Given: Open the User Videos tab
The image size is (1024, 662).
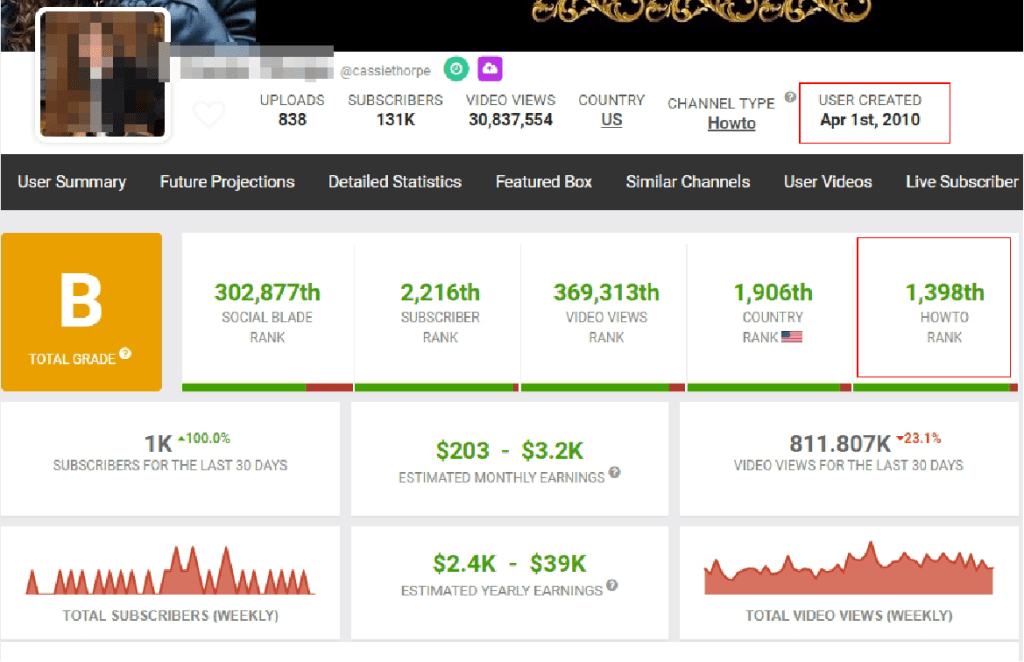Looking at the screenshot, I should tap(828, 182).
